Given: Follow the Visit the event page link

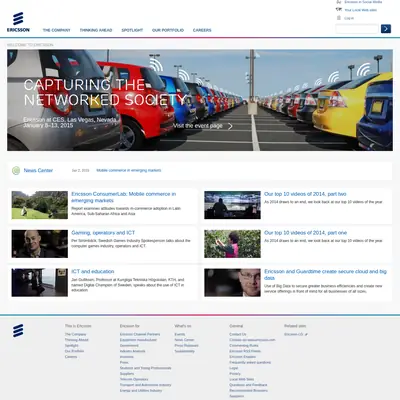Looking at the screenshot, I should [x=198, y=126].
